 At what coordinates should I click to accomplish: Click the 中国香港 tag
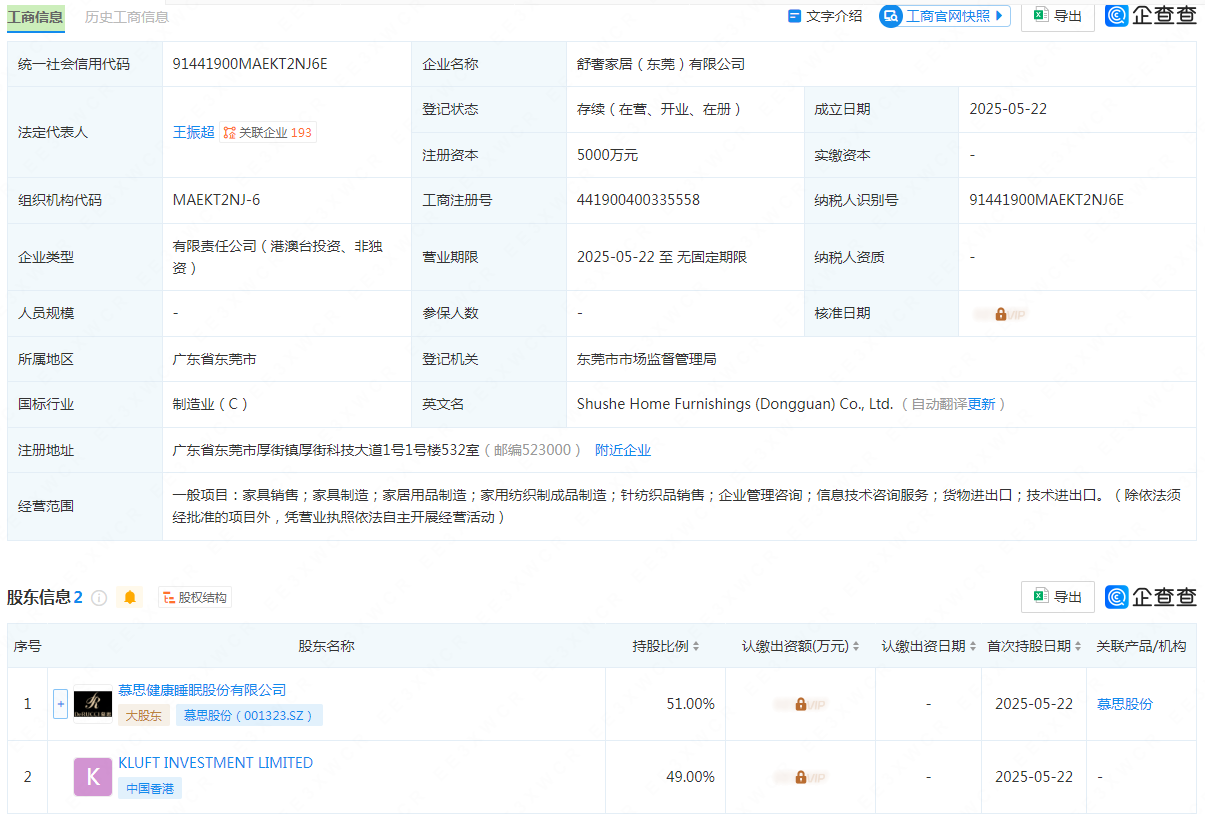pyautogui.click(x=150, y=789)
